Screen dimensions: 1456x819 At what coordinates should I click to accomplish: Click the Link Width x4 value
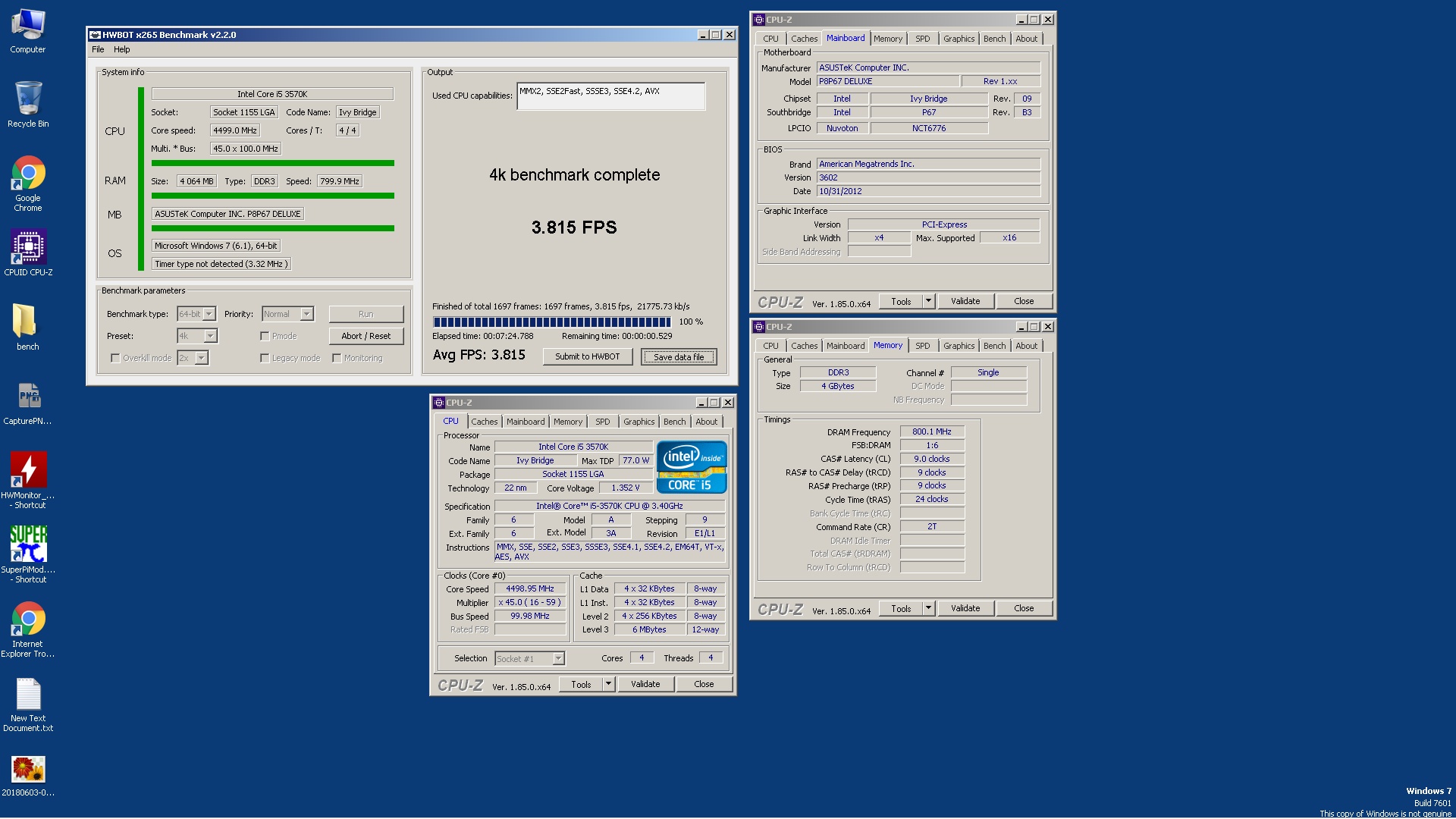point(879,237)
